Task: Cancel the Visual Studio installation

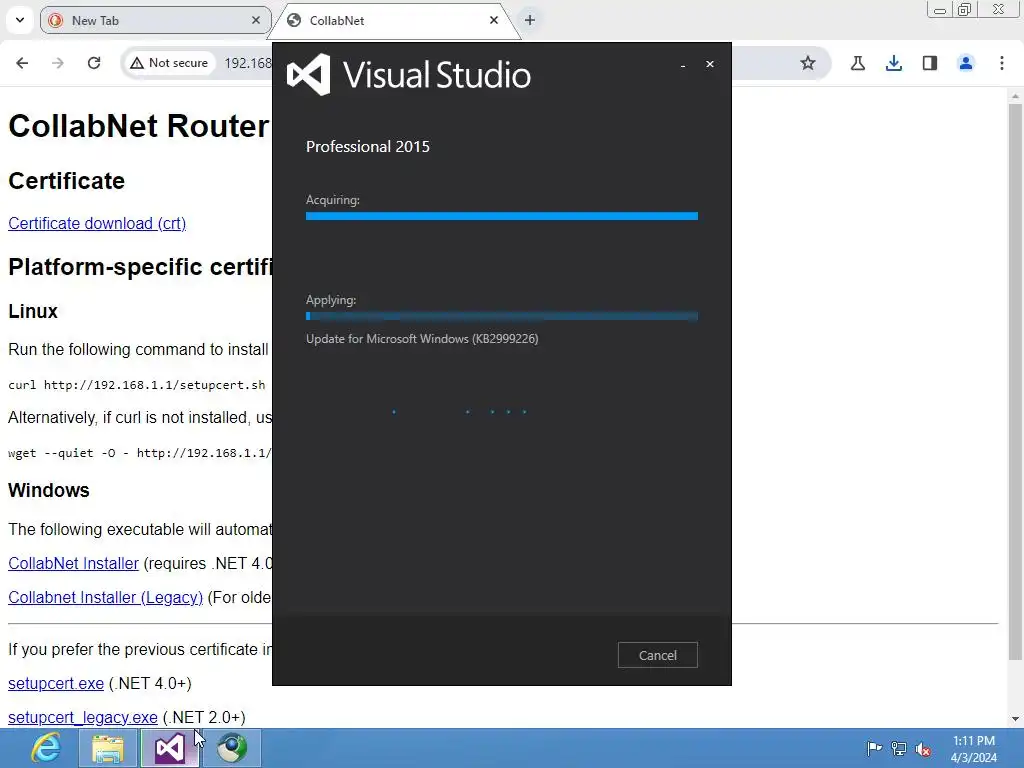Action: pos(658,655)
